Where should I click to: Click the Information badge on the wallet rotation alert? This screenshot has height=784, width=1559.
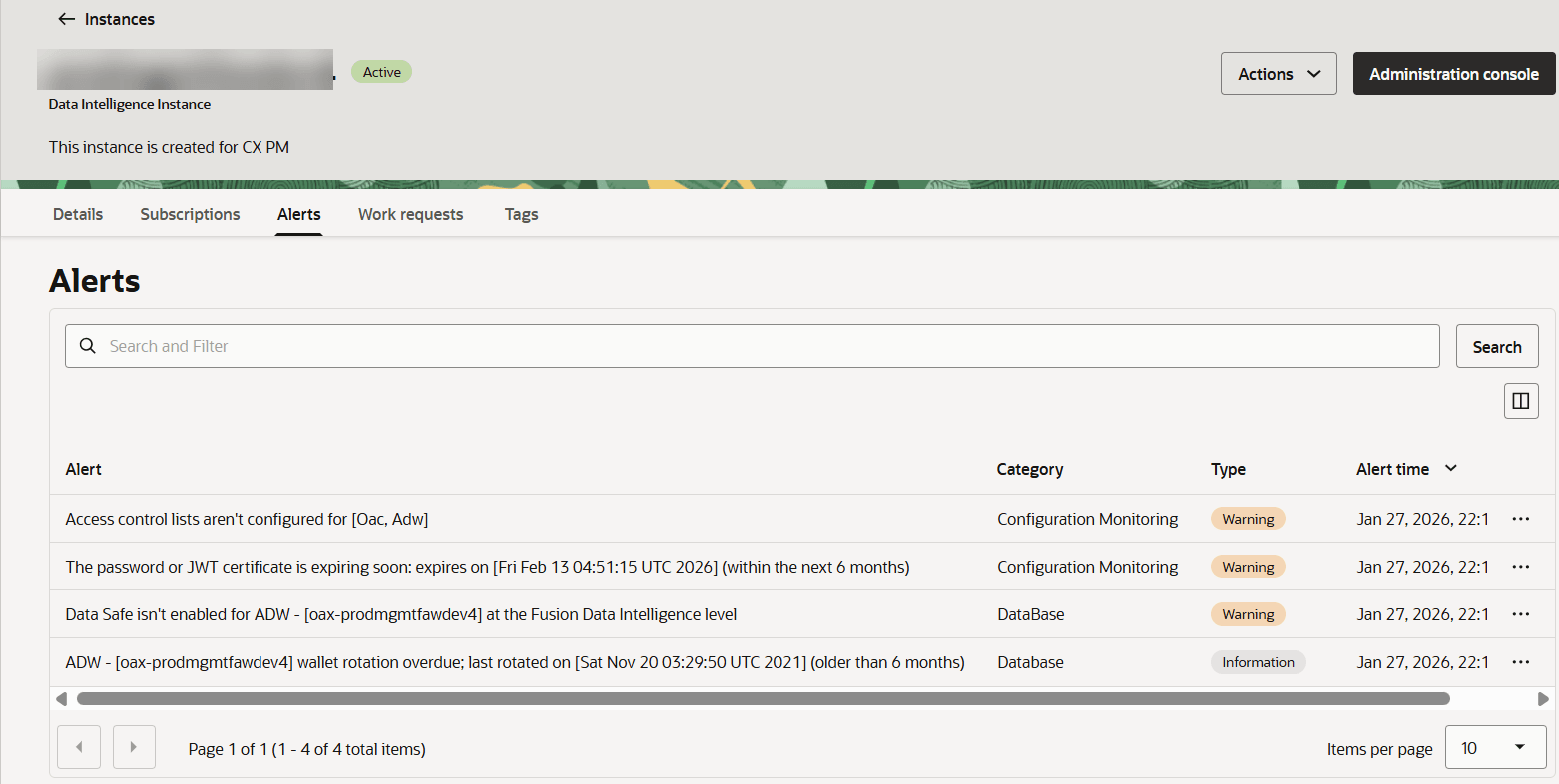pos(1258,661)
